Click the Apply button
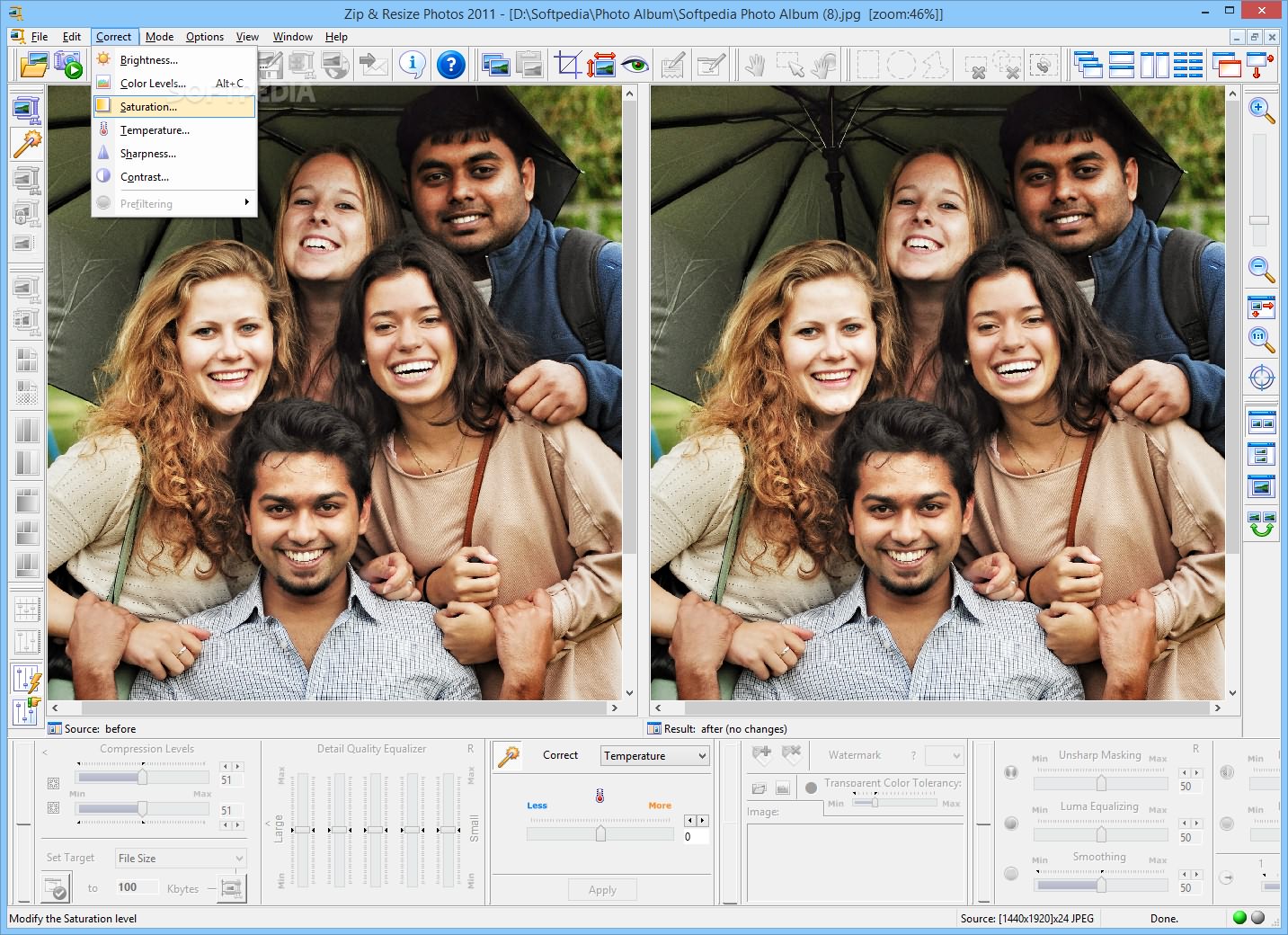The width and height of the screenshot is (1288, 935). pyautogui.click(x=602, y=890)
